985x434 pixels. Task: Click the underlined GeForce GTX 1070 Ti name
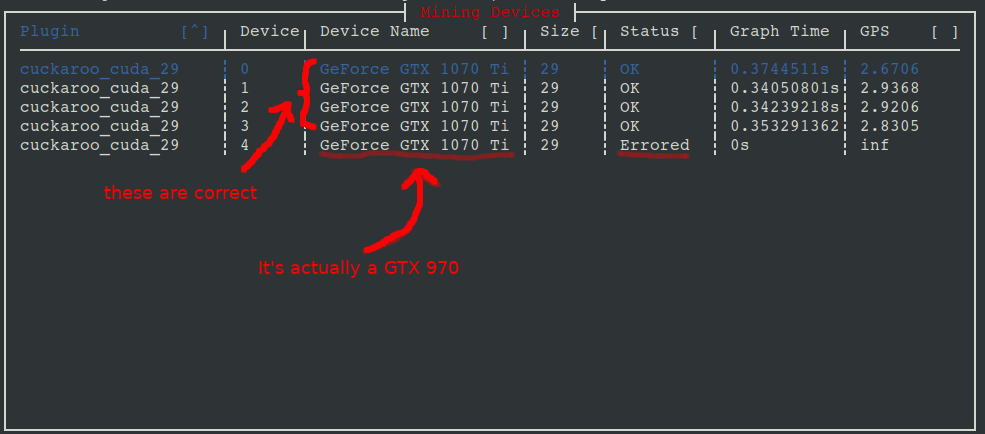415,145
